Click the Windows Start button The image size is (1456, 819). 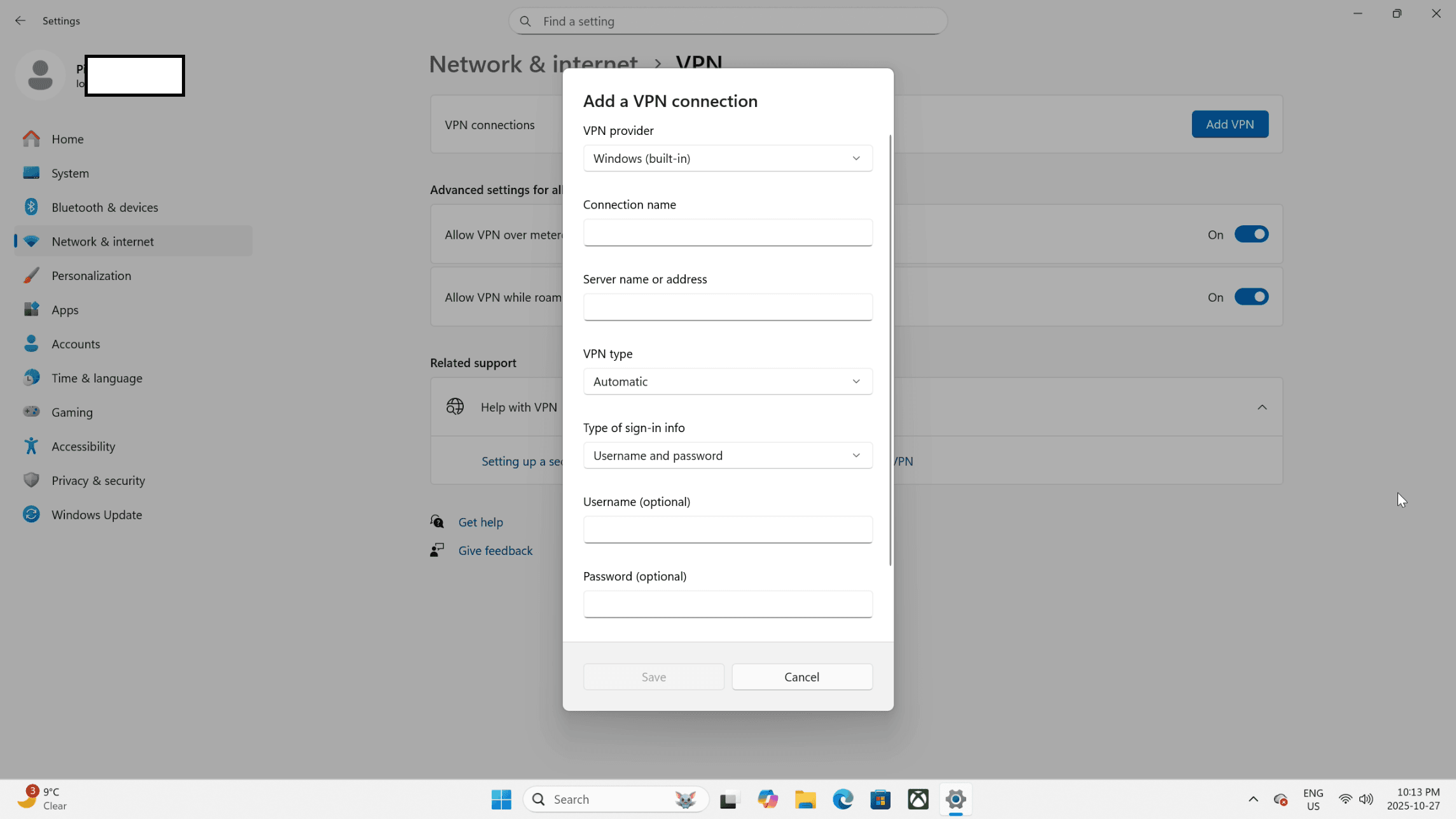(501, 799)
